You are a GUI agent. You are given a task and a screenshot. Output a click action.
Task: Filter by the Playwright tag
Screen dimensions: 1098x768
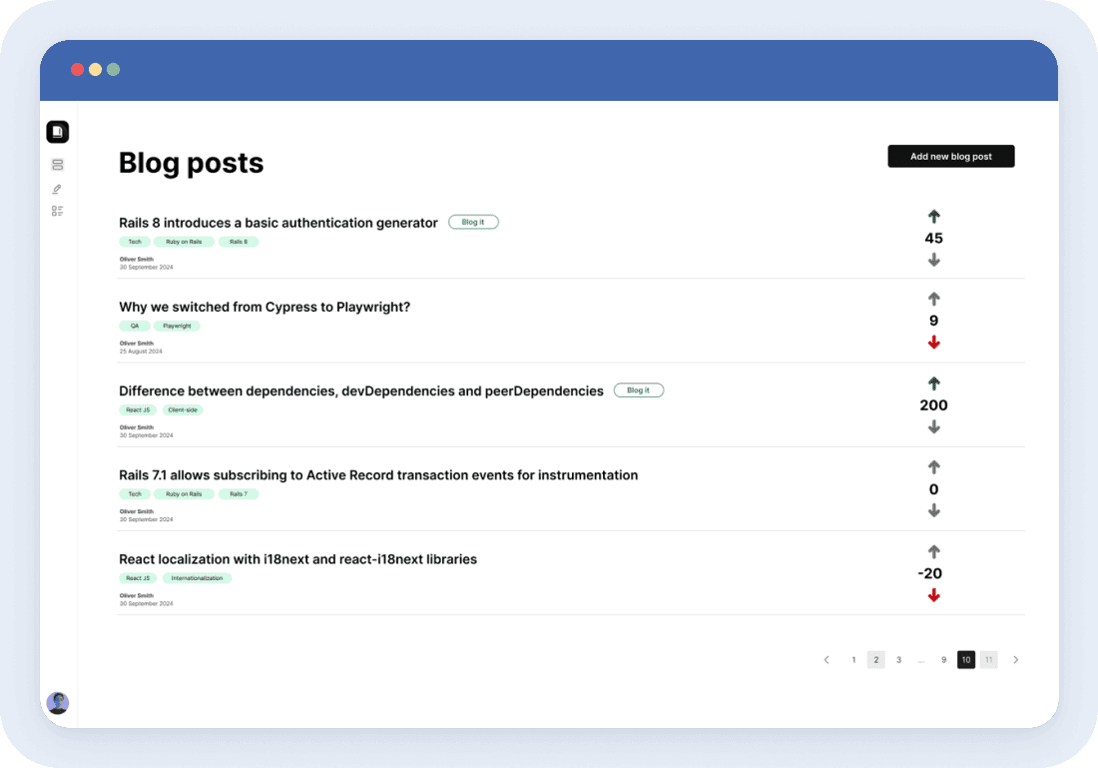177,326
